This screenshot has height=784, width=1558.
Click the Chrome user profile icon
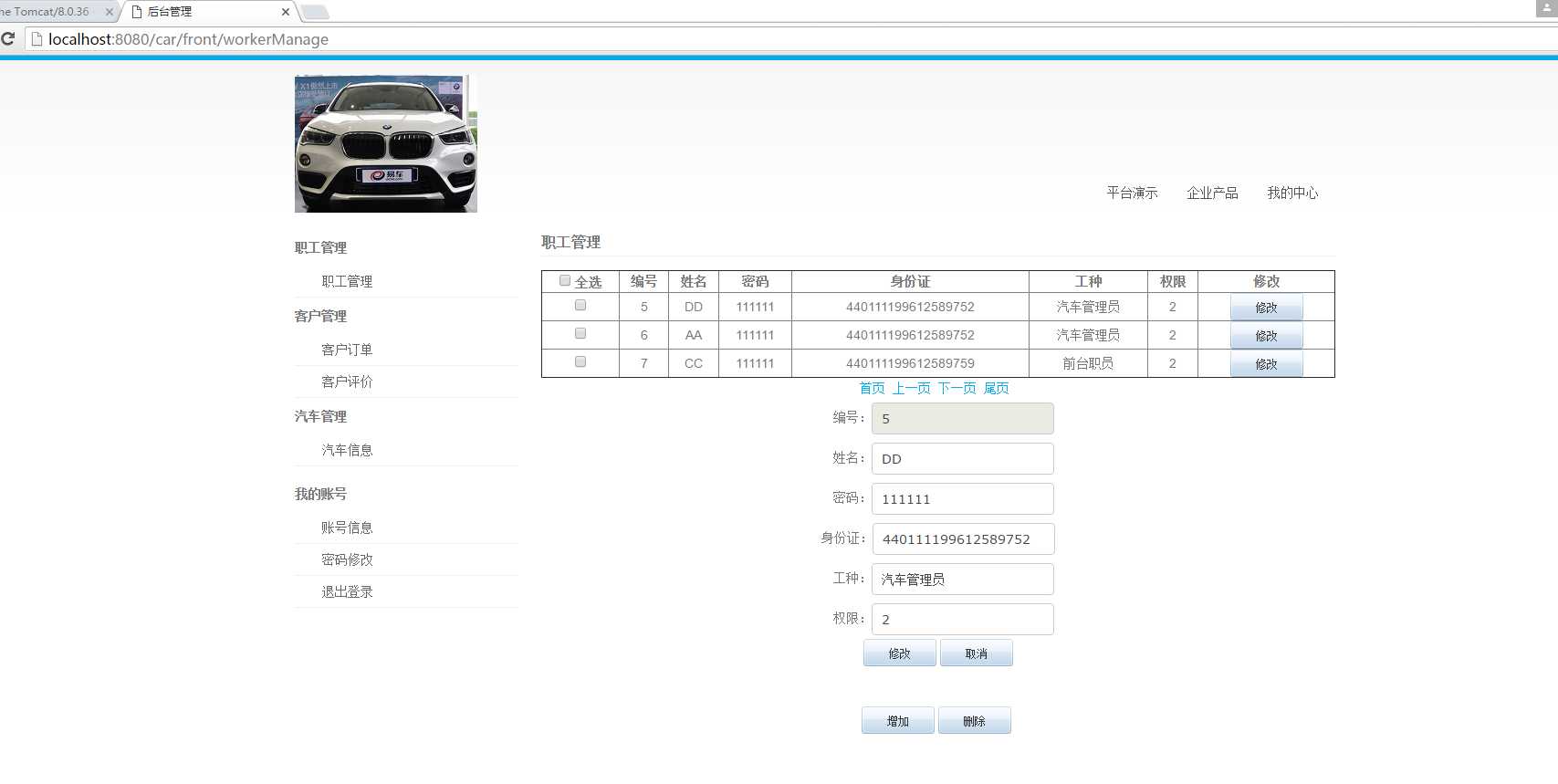(x=1546, y=7)
